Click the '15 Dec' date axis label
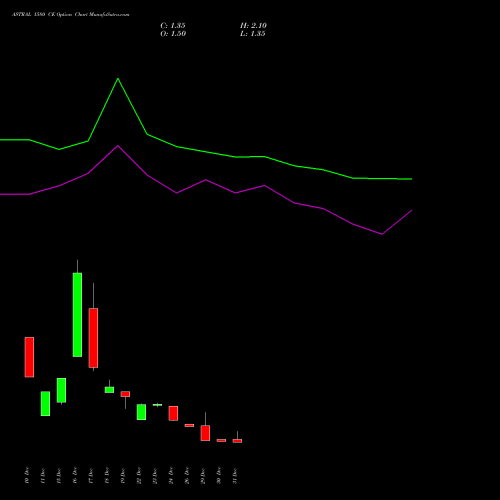This screenshot has width=500, height=500. tap(59, 476)
